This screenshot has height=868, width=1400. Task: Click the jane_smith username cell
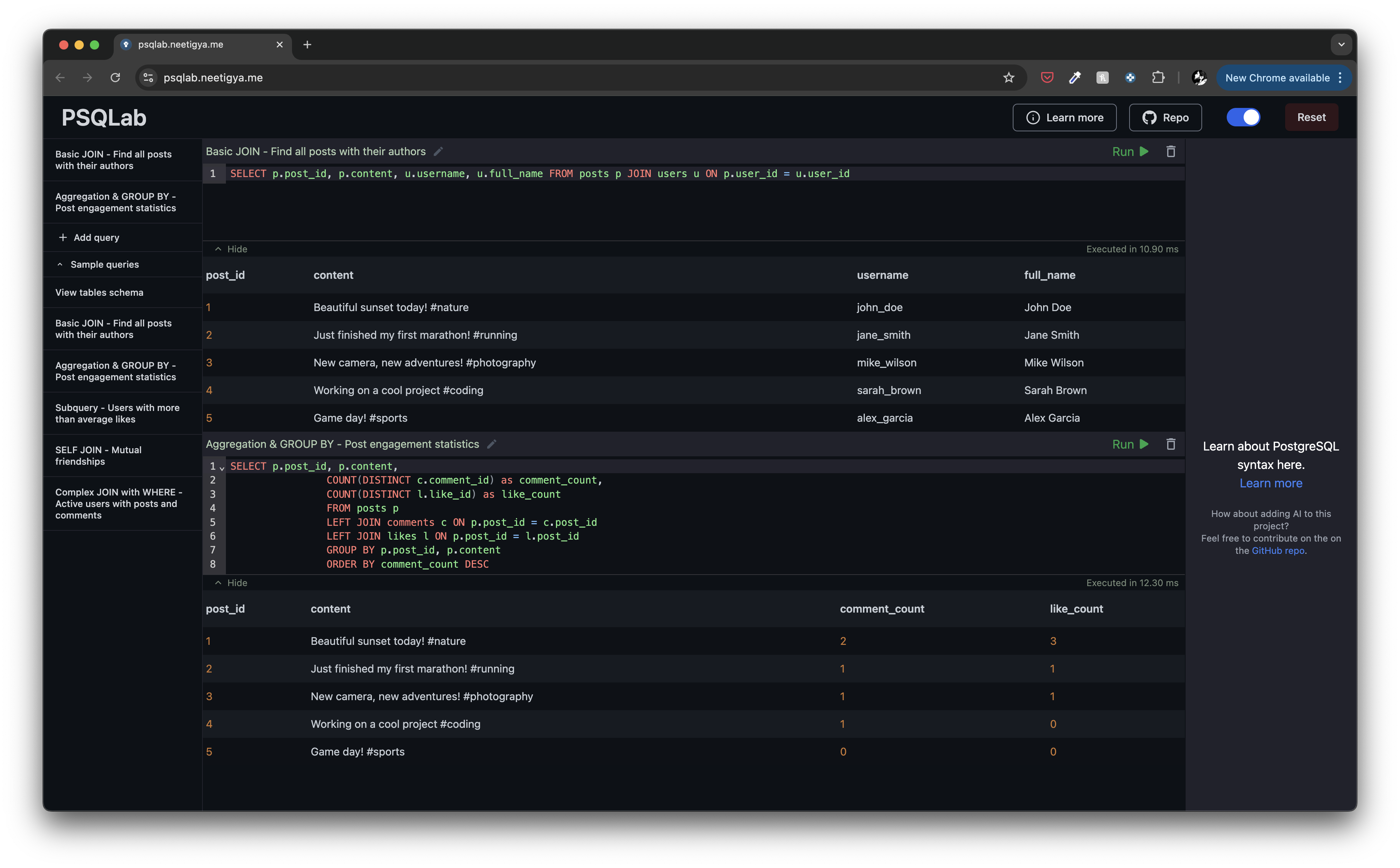tap(883, 335)
